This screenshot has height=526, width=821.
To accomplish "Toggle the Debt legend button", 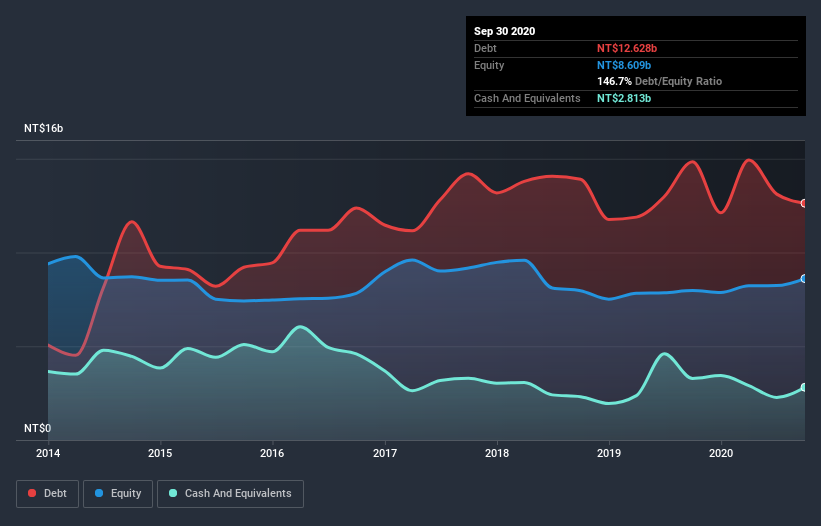I will [x=48, y=494].
